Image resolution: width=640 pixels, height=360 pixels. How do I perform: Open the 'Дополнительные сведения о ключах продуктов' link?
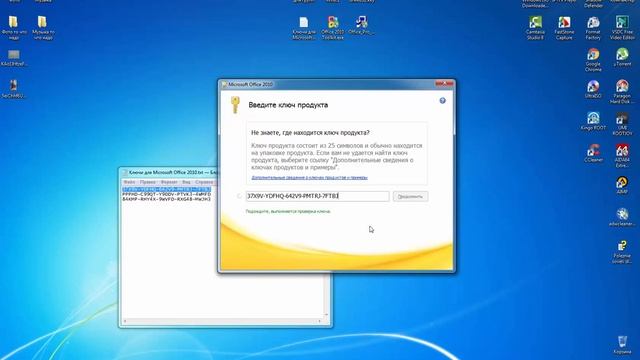point(309,178)
